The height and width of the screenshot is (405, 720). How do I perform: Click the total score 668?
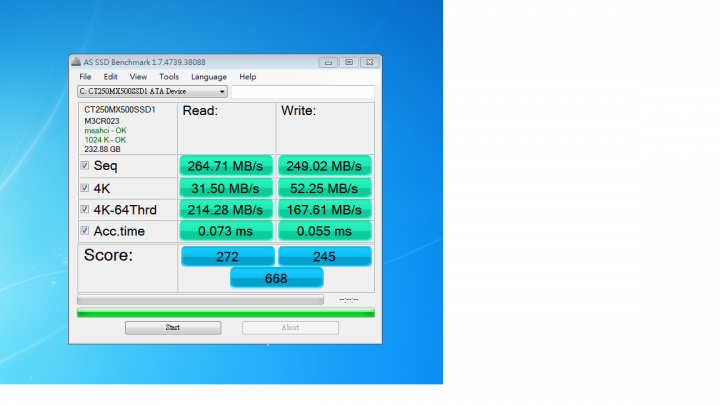[x=276, y=278]
